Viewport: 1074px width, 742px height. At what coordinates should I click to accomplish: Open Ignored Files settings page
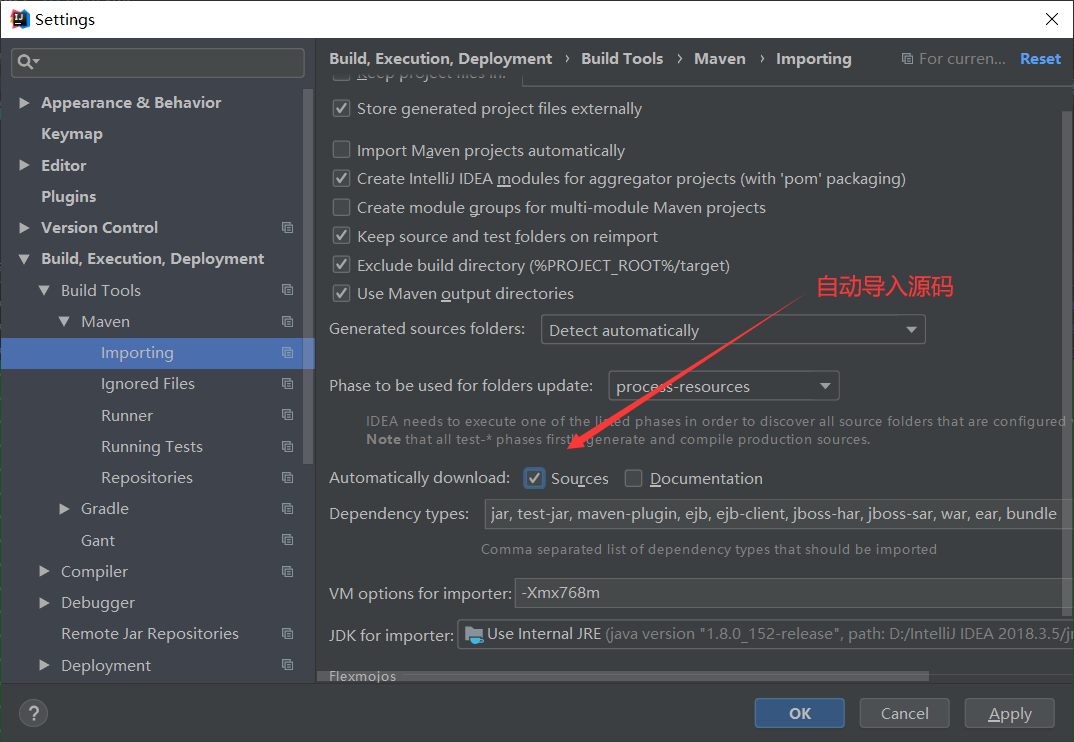[x=148, y=384]
